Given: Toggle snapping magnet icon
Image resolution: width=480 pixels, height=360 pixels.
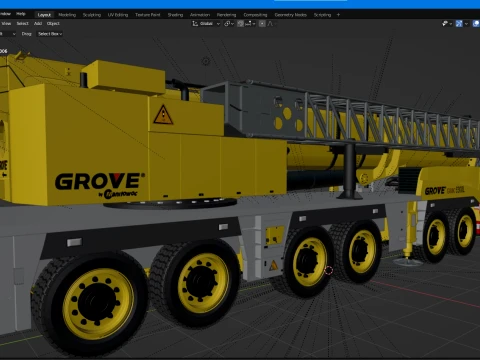Looking at the screenshot, I should tap(240, 24).
